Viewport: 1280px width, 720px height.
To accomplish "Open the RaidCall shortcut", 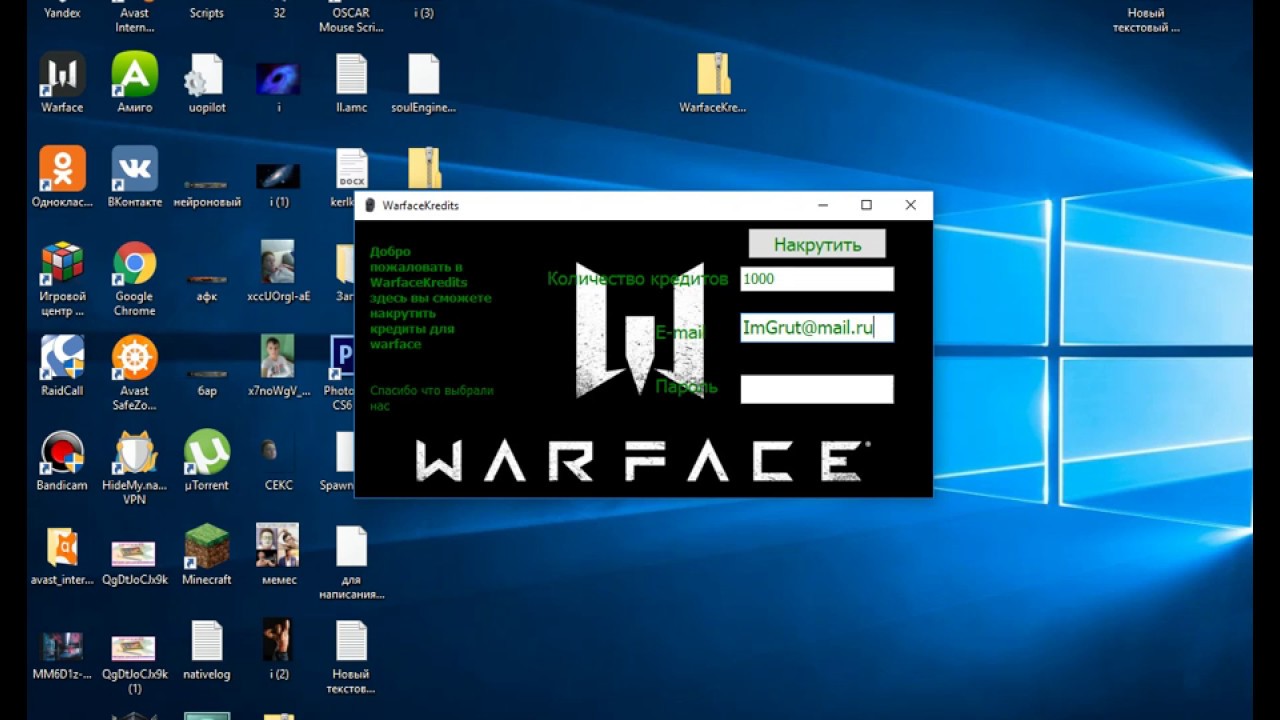I will click(62, 367).
